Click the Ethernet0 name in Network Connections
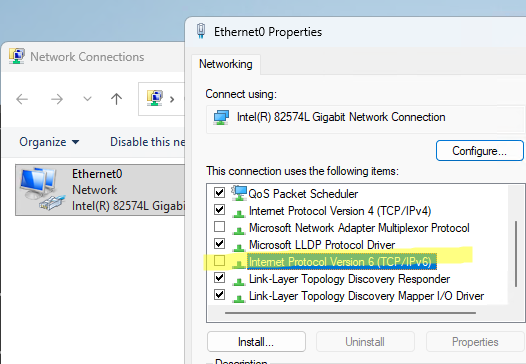The width and height of the screenshot is (526, 364). pos(97,174)
